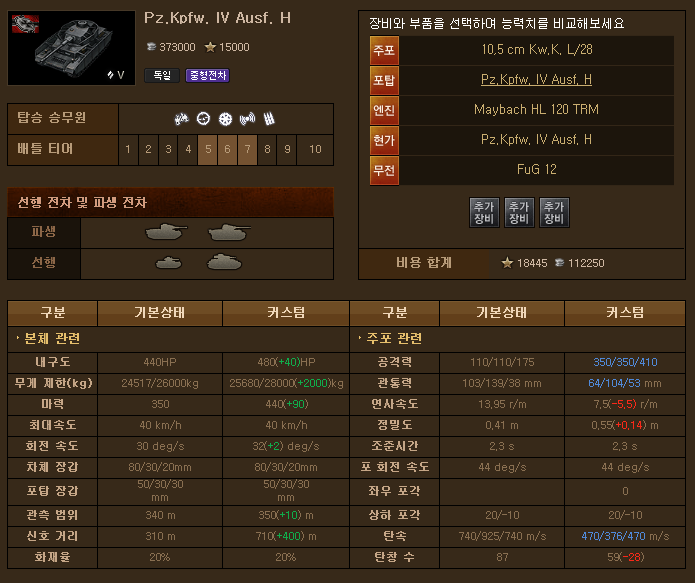695x583 pixels.
Task: Click the loader shells crew icon
Action: (x=269, y=119)
